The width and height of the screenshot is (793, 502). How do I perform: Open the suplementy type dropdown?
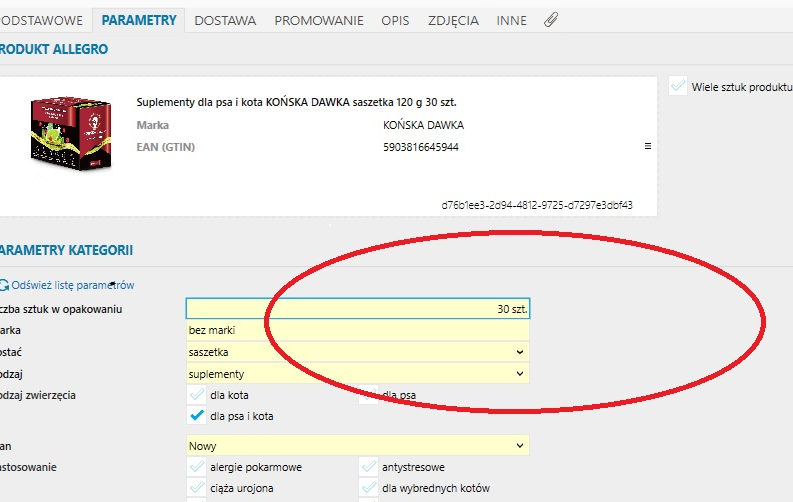pos(358,374)
